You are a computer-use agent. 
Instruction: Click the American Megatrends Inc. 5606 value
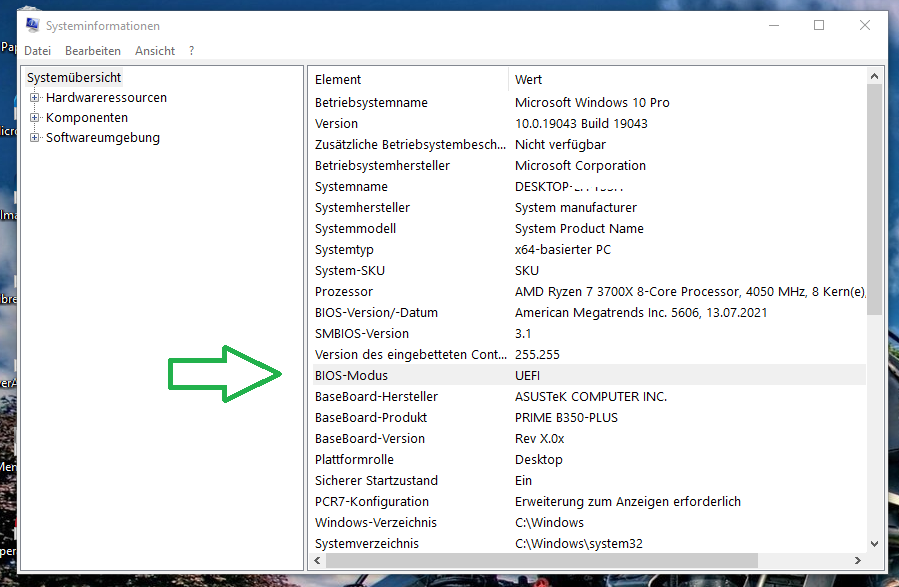tap(641, 313)
